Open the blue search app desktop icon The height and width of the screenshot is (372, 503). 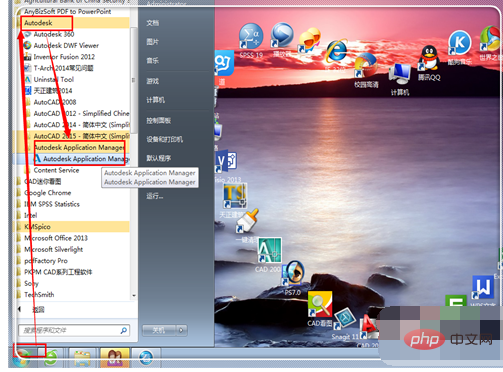click(224, 64)
